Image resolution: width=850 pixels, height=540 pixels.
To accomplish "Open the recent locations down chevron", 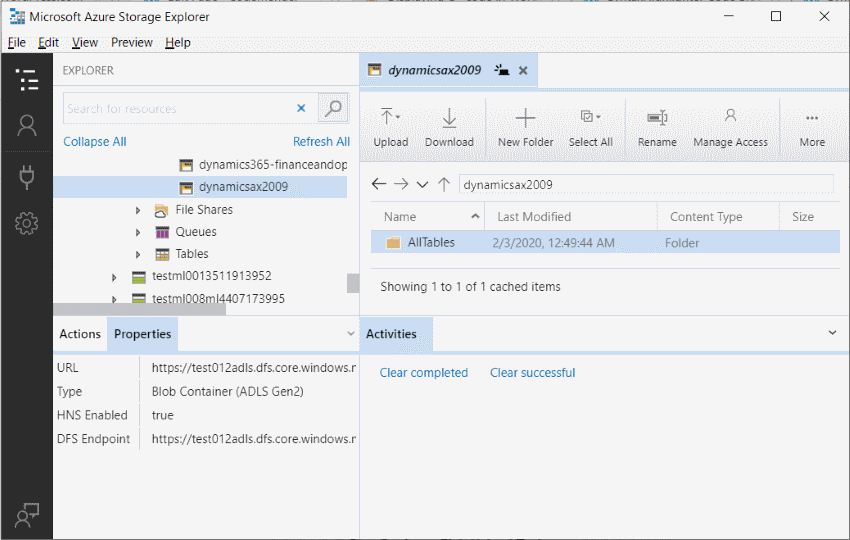I will point(422,185).
